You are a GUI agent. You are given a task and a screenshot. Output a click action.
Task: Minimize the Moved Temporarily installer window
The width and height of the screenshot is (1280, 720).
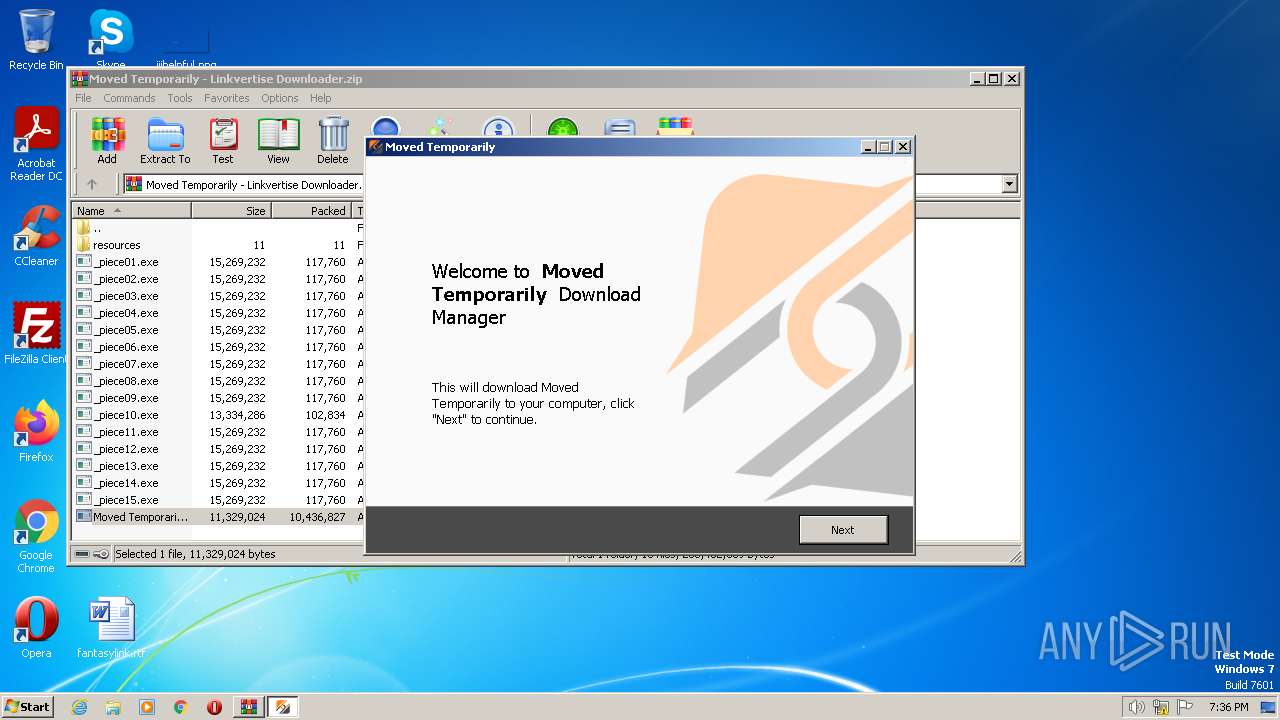[868, 147]
